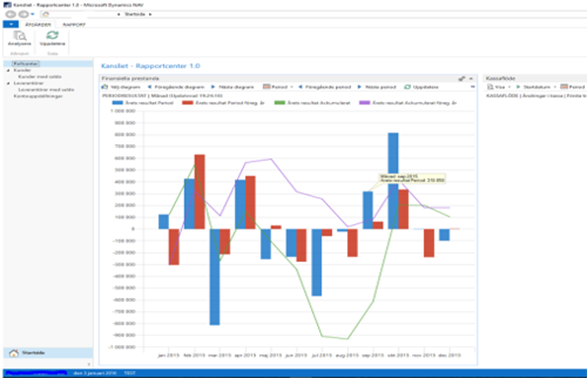Image resolution: width=587 pixels, height=378 pixels.
Task: Switch to the RAPPORT ribbon tab
Action: coord(74,25)
